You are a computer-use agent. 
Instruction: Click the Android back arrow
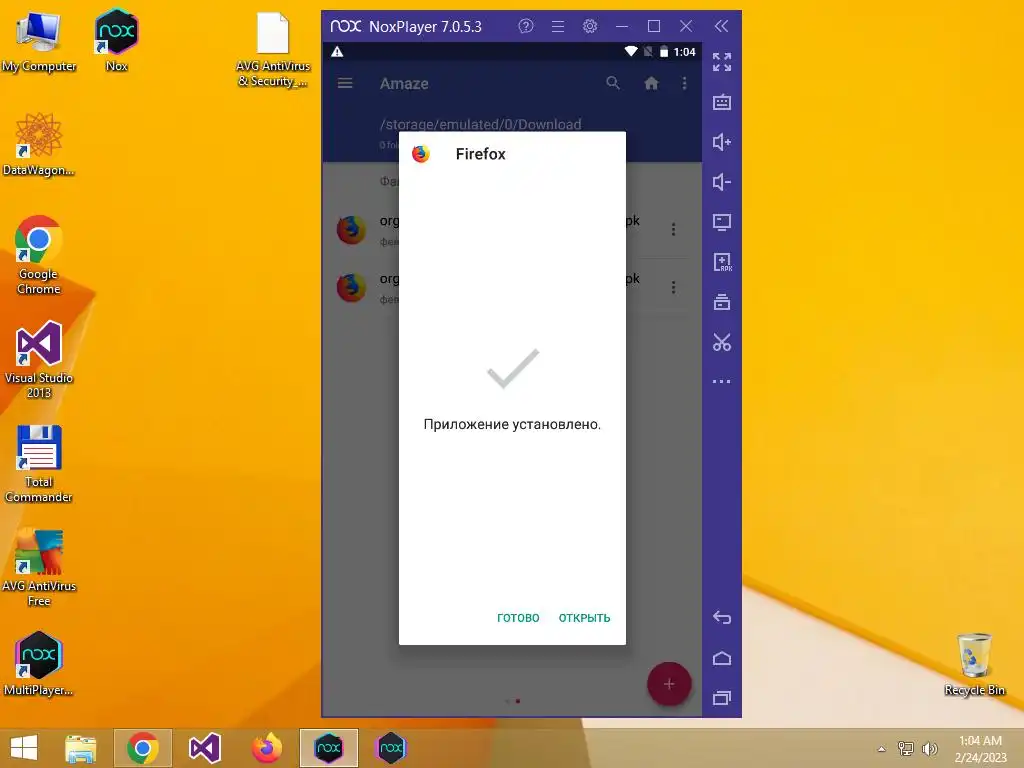tap(722, 617)
